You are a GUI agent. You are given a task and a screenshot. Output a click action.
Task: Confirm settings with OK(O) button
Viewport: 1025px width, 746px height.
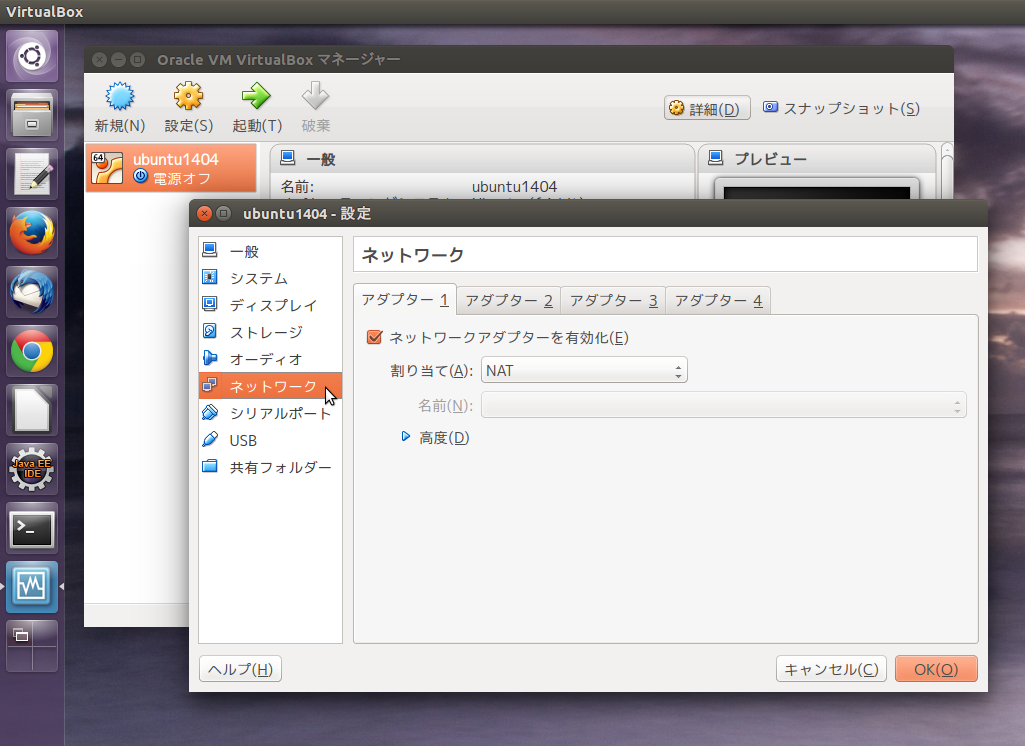coord(936,669)
